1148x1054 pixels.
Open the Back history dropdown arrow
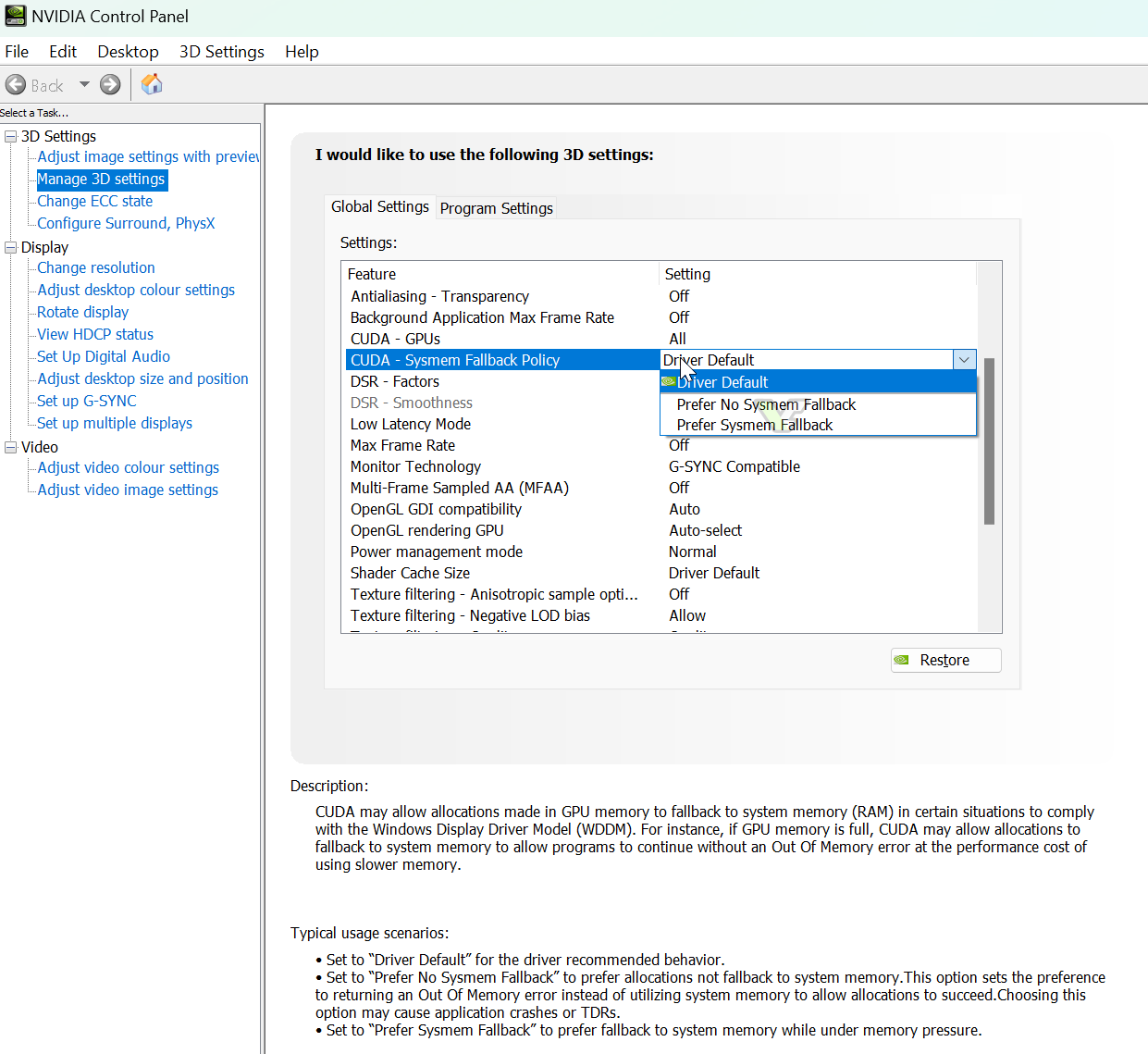pyautogui.click(x=84, y=85)
